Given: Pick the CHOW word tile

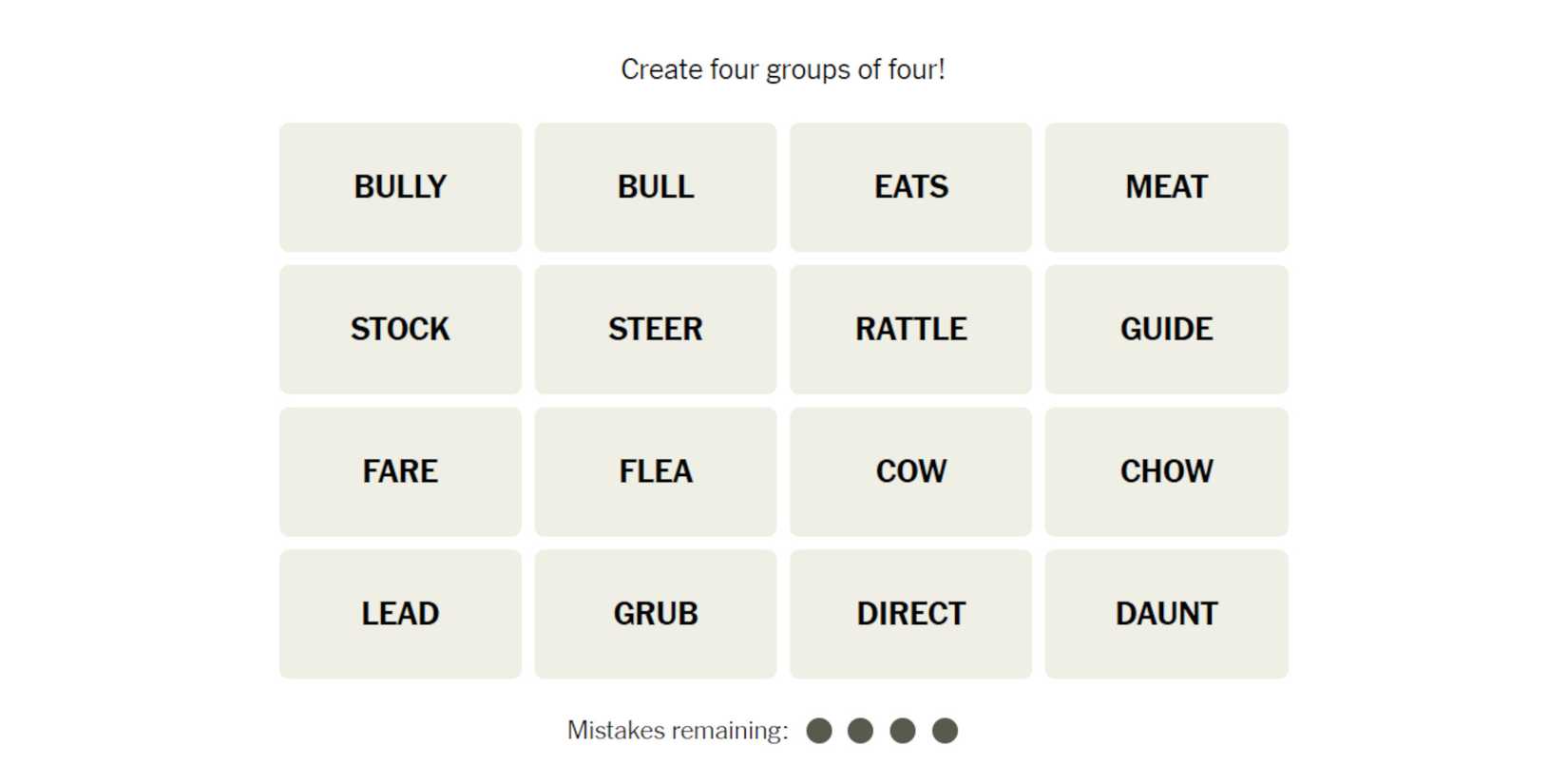Looking at the screenshot, I should coord(1166,471).
